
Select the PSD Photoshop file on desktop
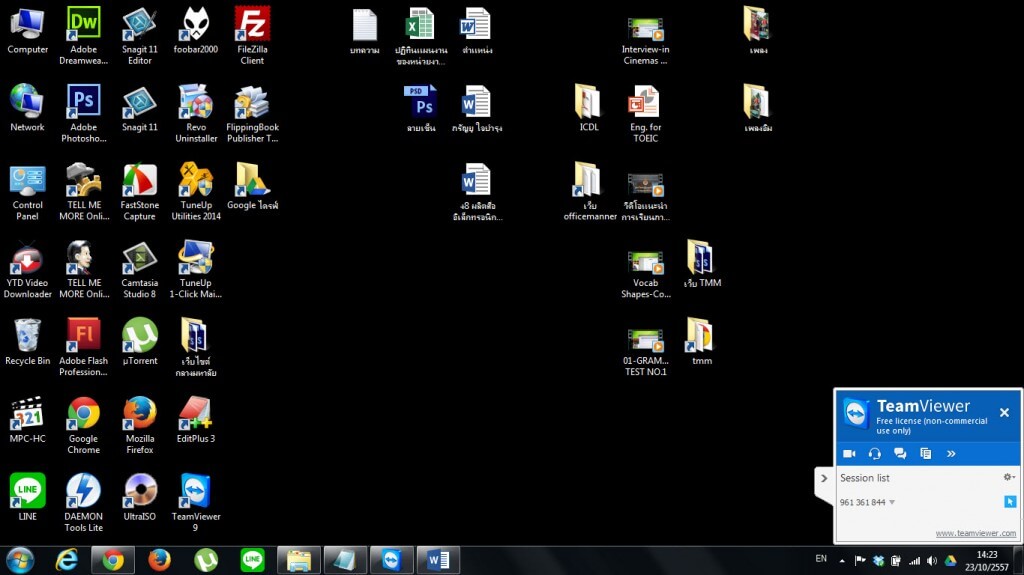pos(421,108)
